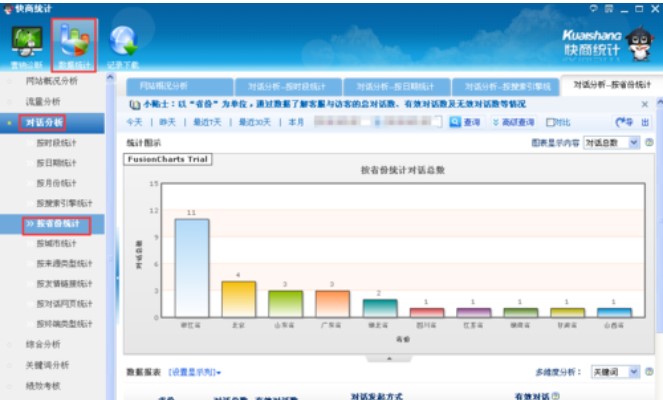
Task: Click the help icon next to 有效对话
Action: pos(555,396)
